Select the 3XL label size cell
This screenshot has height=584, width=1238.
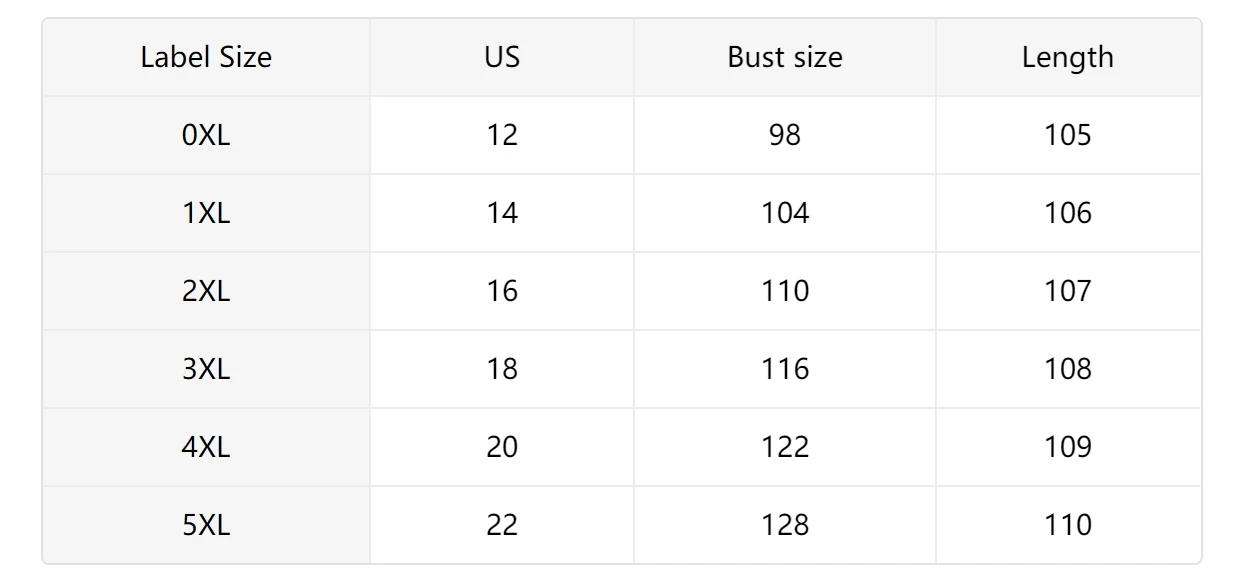tap(206, 369)
